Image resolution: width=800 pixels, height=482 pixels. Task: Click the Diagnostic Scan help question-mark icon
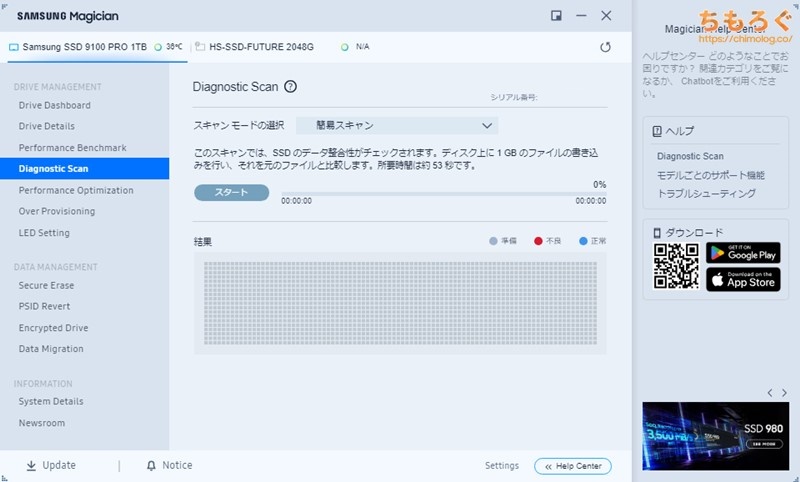tap(290, 87)
